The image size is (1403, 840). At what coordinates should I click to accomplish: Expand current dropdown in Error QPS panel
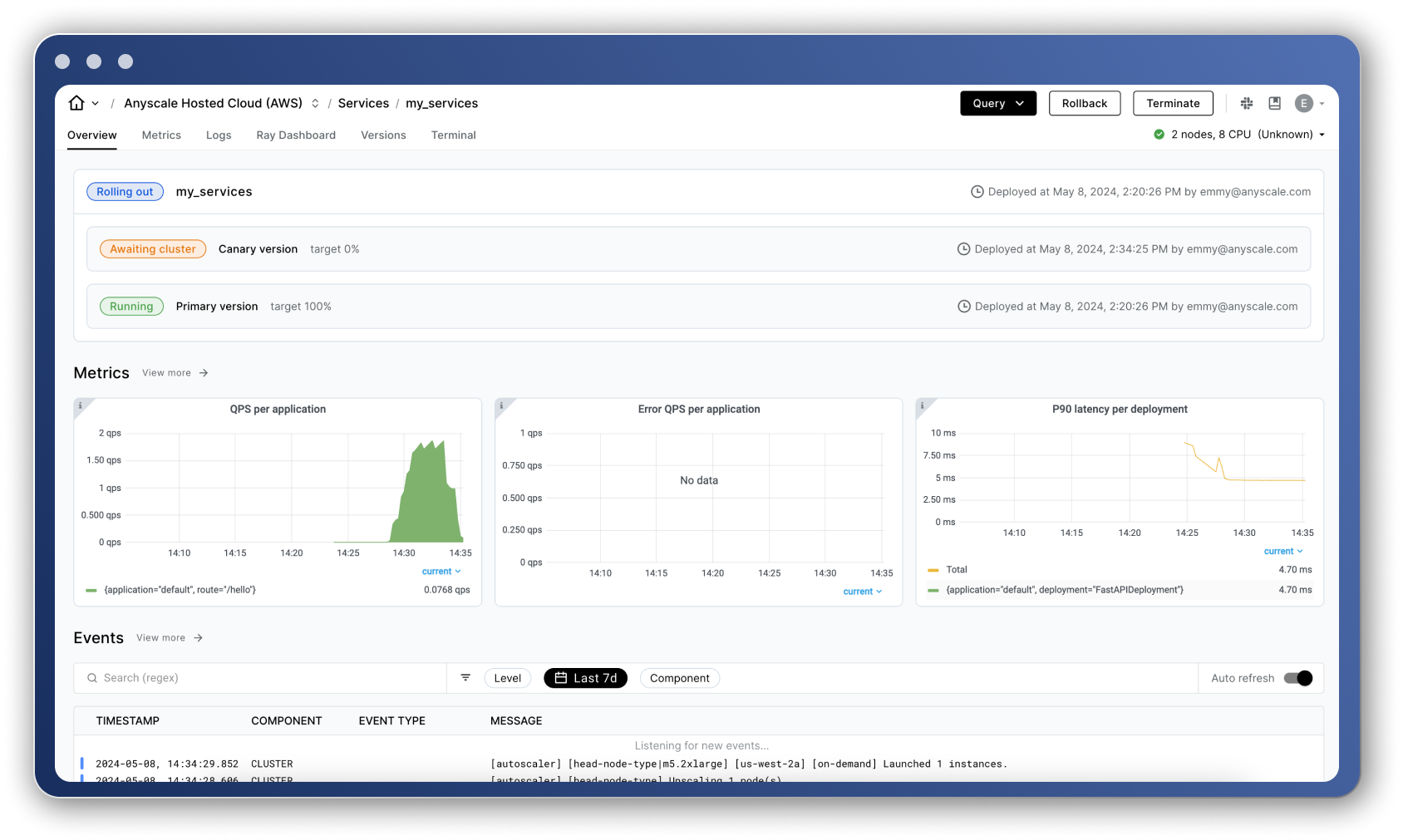pos(863,592)
